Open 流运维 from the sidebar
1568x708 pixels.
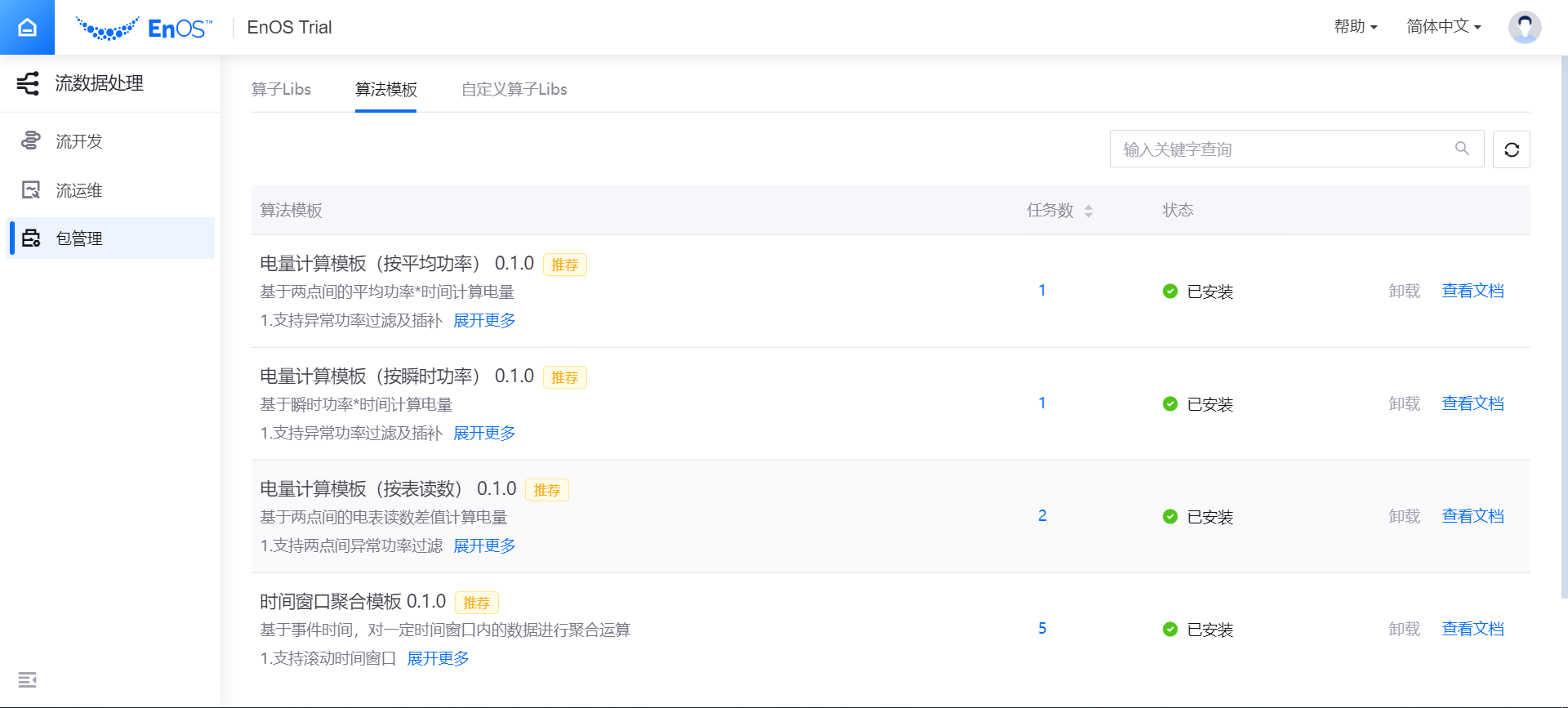click(78, 190)
